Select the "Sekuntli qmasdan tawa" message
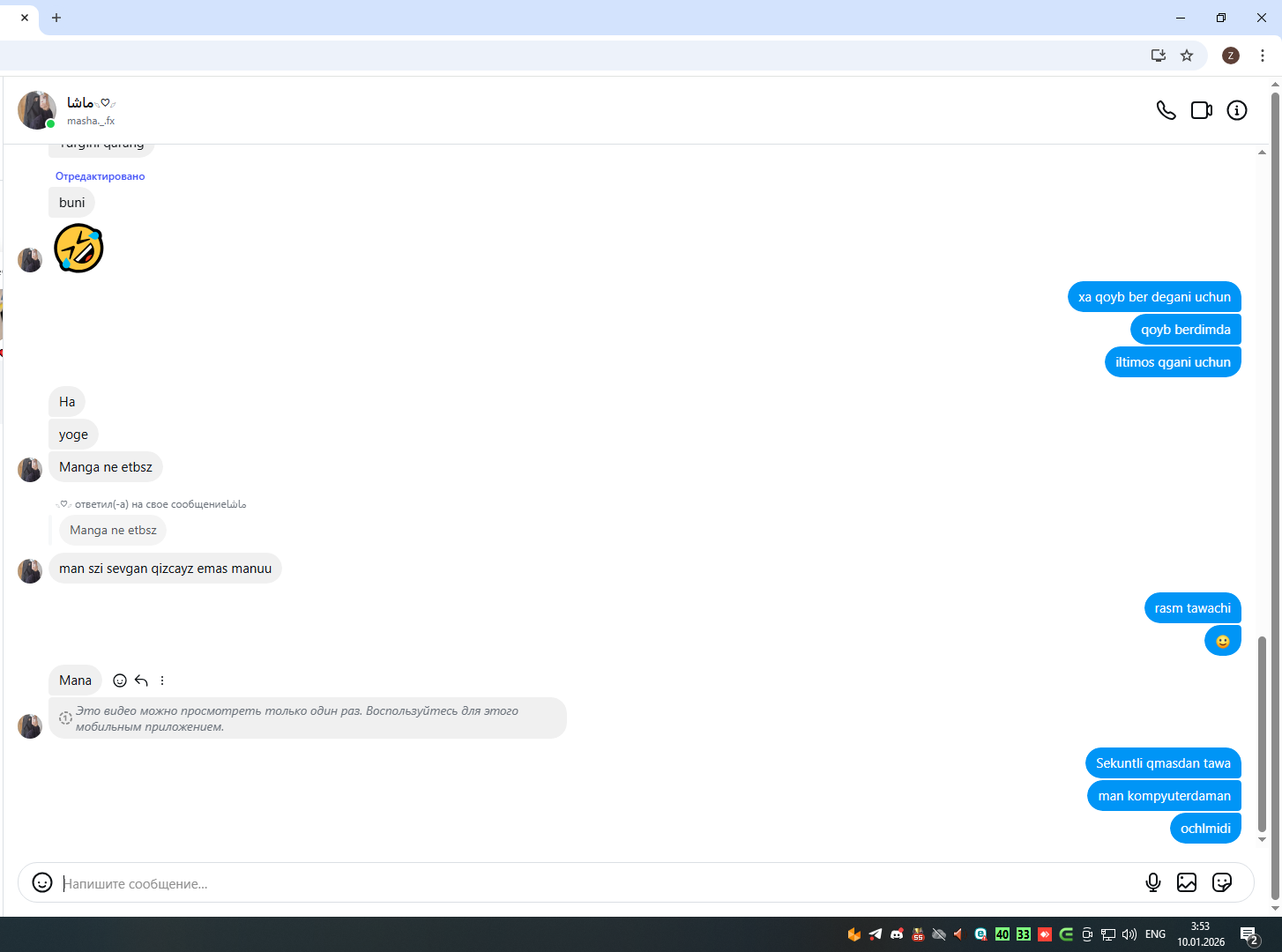 click(1163, 763)
